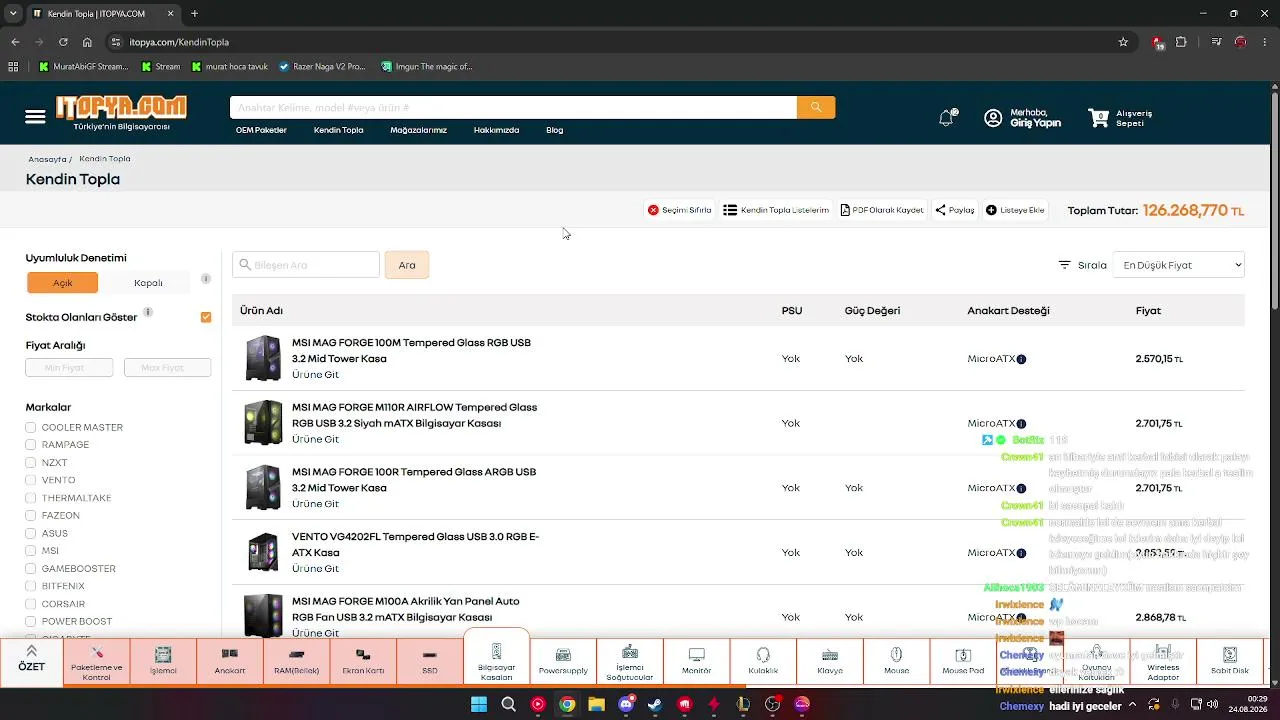Select the Kulaklık component category
Image resolution: width=1280 pixels, height=720 pixels.
[763, 662]
